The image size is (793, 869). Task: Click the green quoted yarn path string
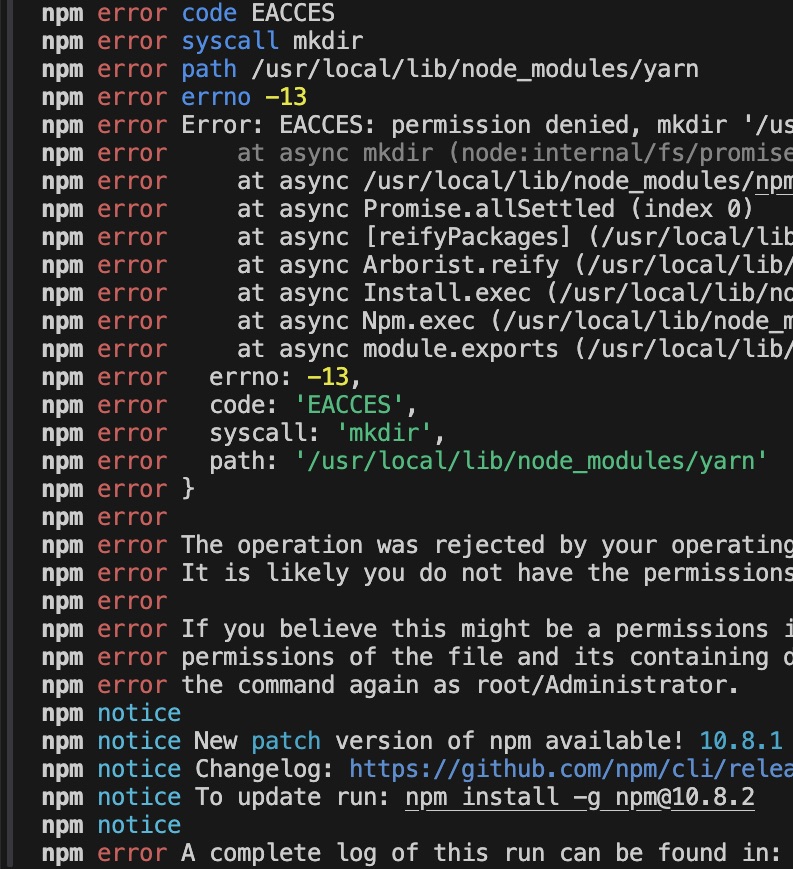pos(531,461)
